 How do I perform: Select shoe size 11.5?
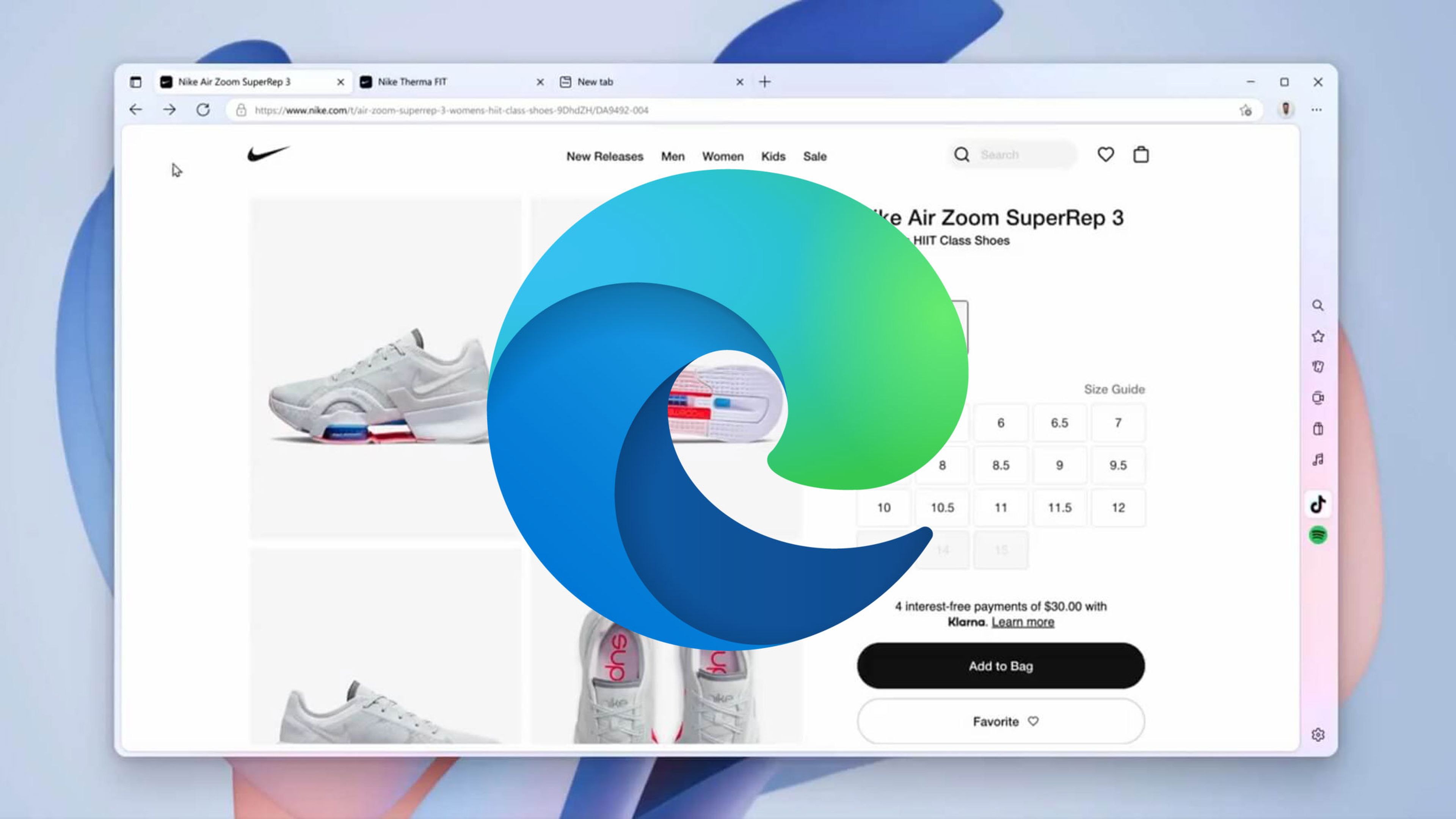1059,508
